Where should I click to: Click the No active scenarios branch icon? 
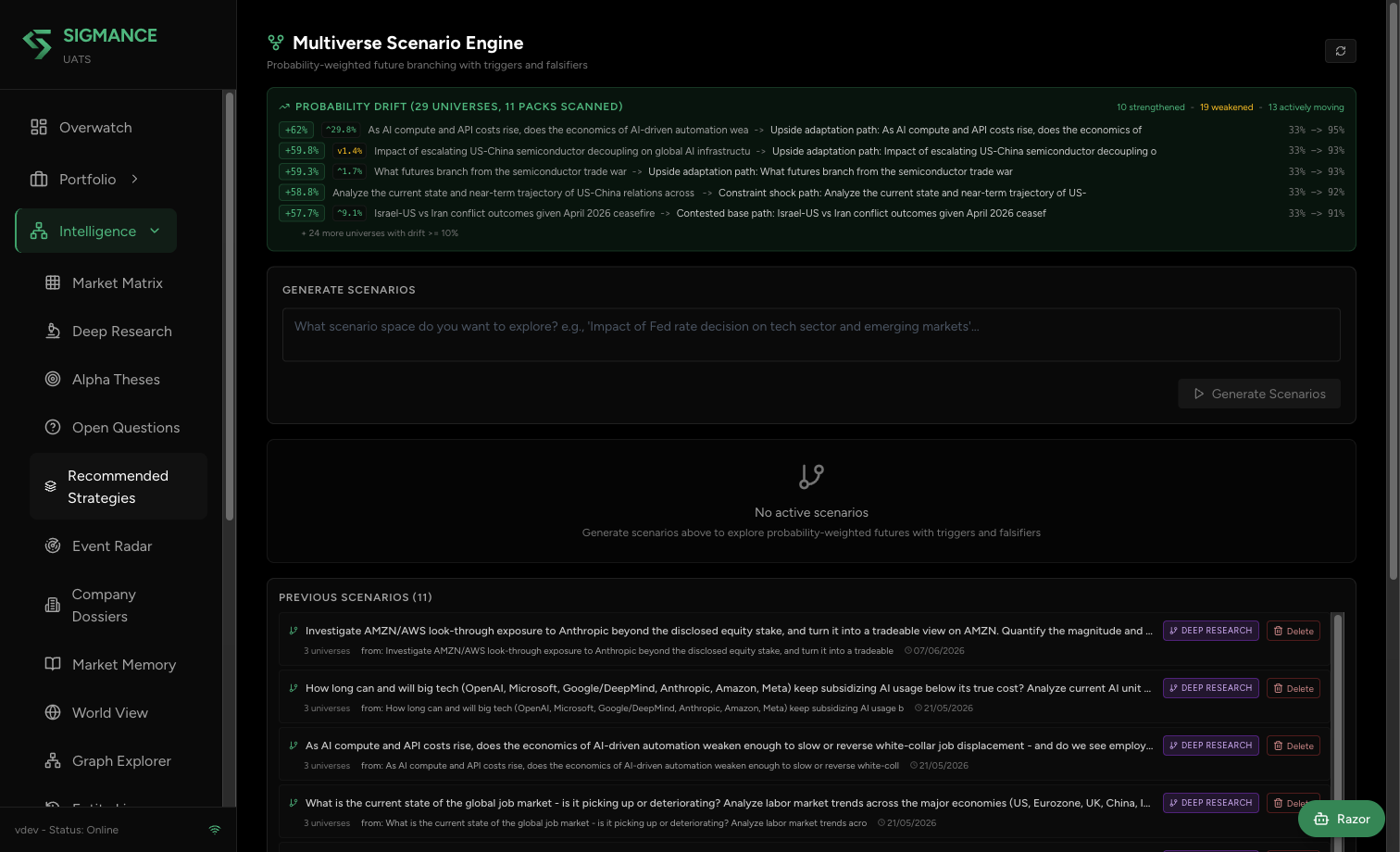tap(811, 477)
